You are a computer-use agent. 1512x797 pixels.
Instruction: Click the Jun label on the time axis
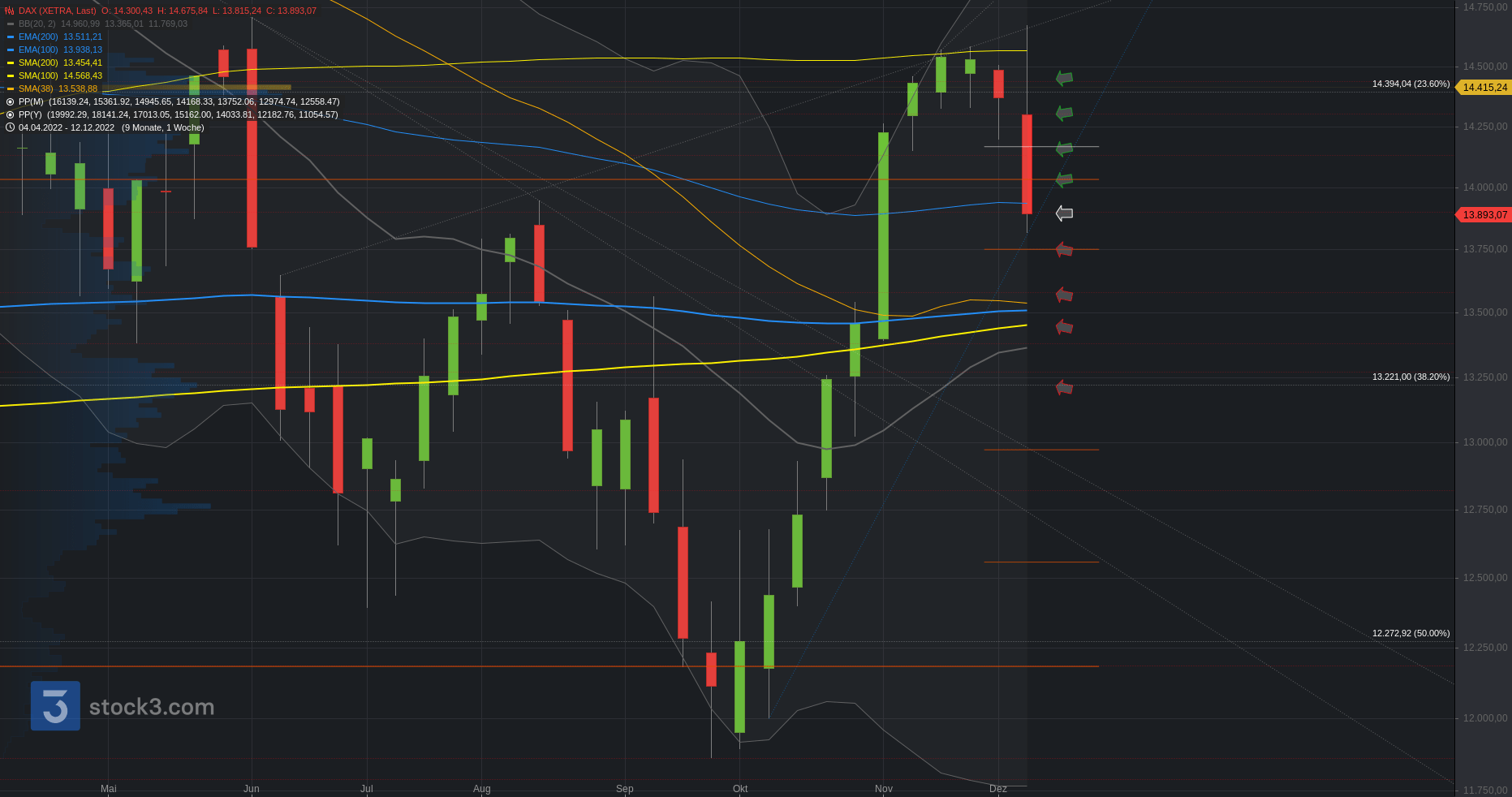252,789
